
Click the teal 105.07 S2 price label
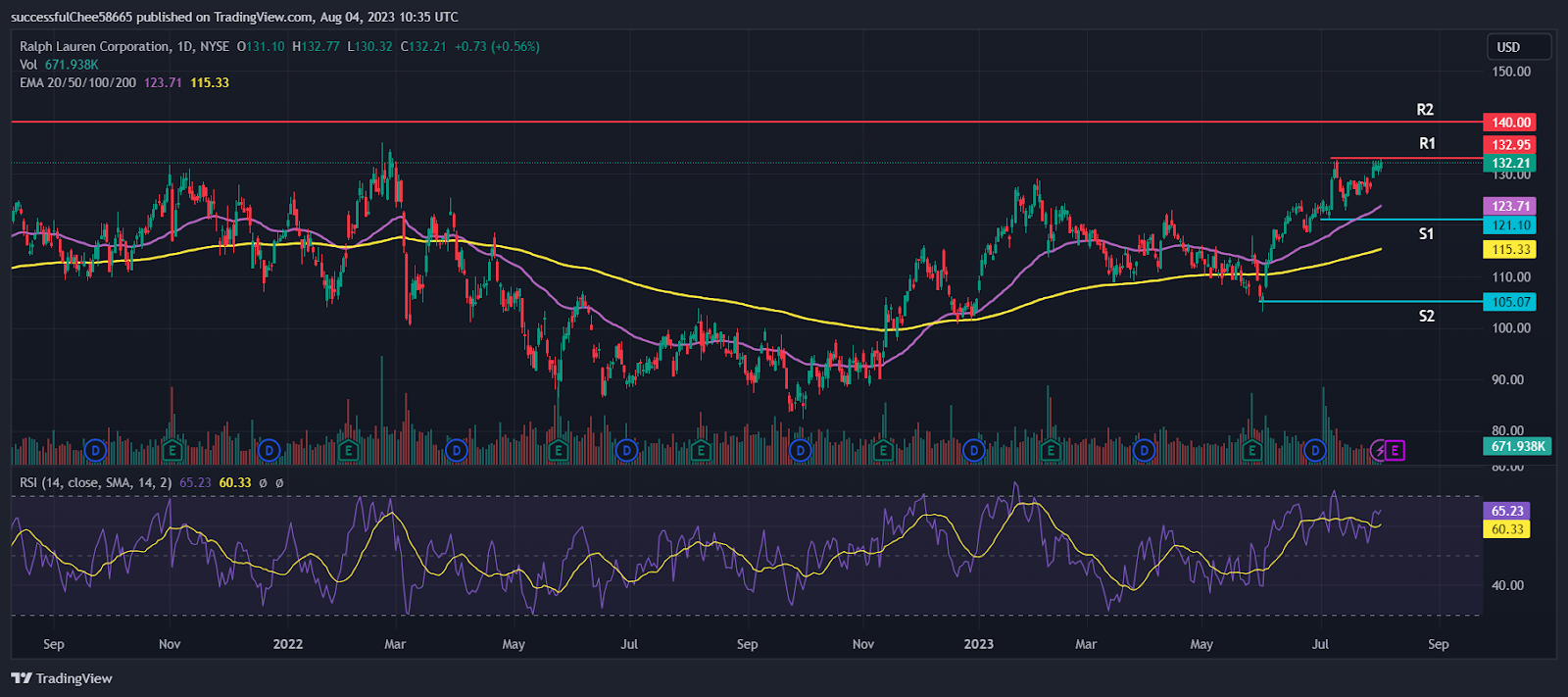1510,302
